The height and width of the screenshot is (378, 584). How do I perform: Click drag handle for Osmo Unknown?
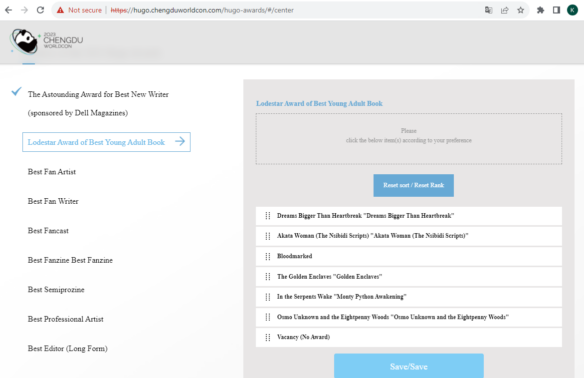268,317
